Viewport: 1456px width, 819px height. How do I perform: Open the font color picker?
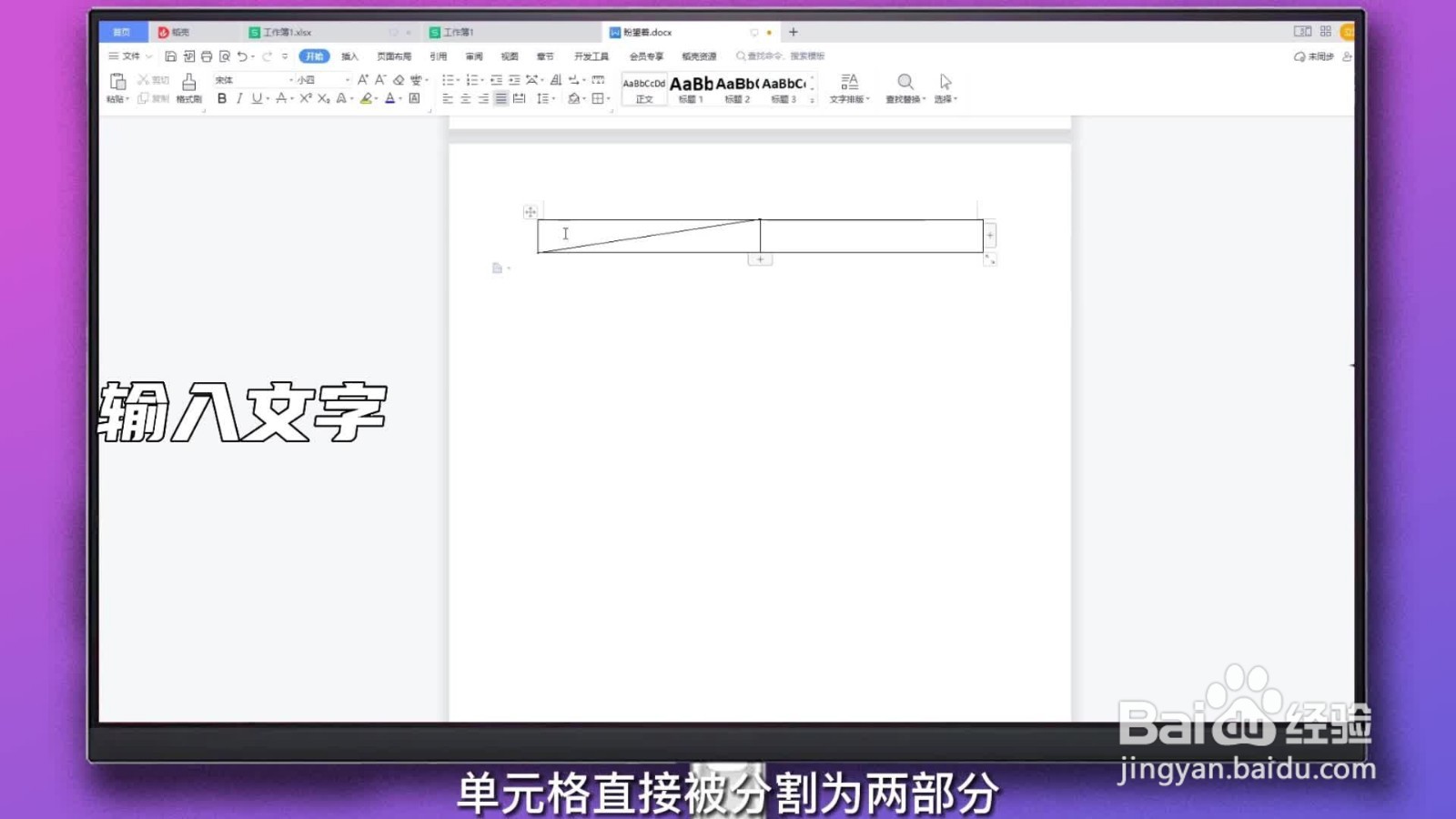[389, 99]
